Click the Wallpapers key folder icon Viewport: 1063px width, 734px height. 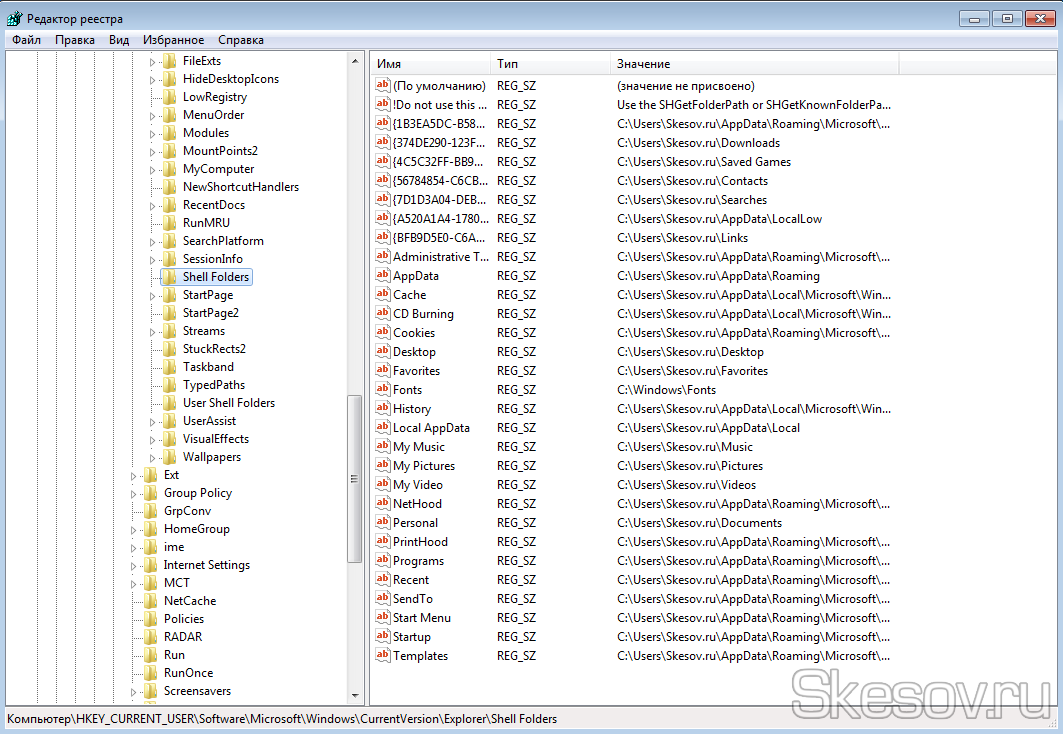pyautogui.click(x=169, y=457)
